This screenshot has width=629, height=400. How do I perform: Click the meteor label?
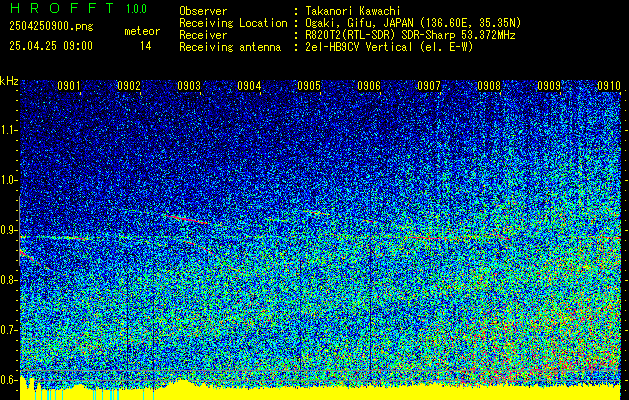point(142,31)
